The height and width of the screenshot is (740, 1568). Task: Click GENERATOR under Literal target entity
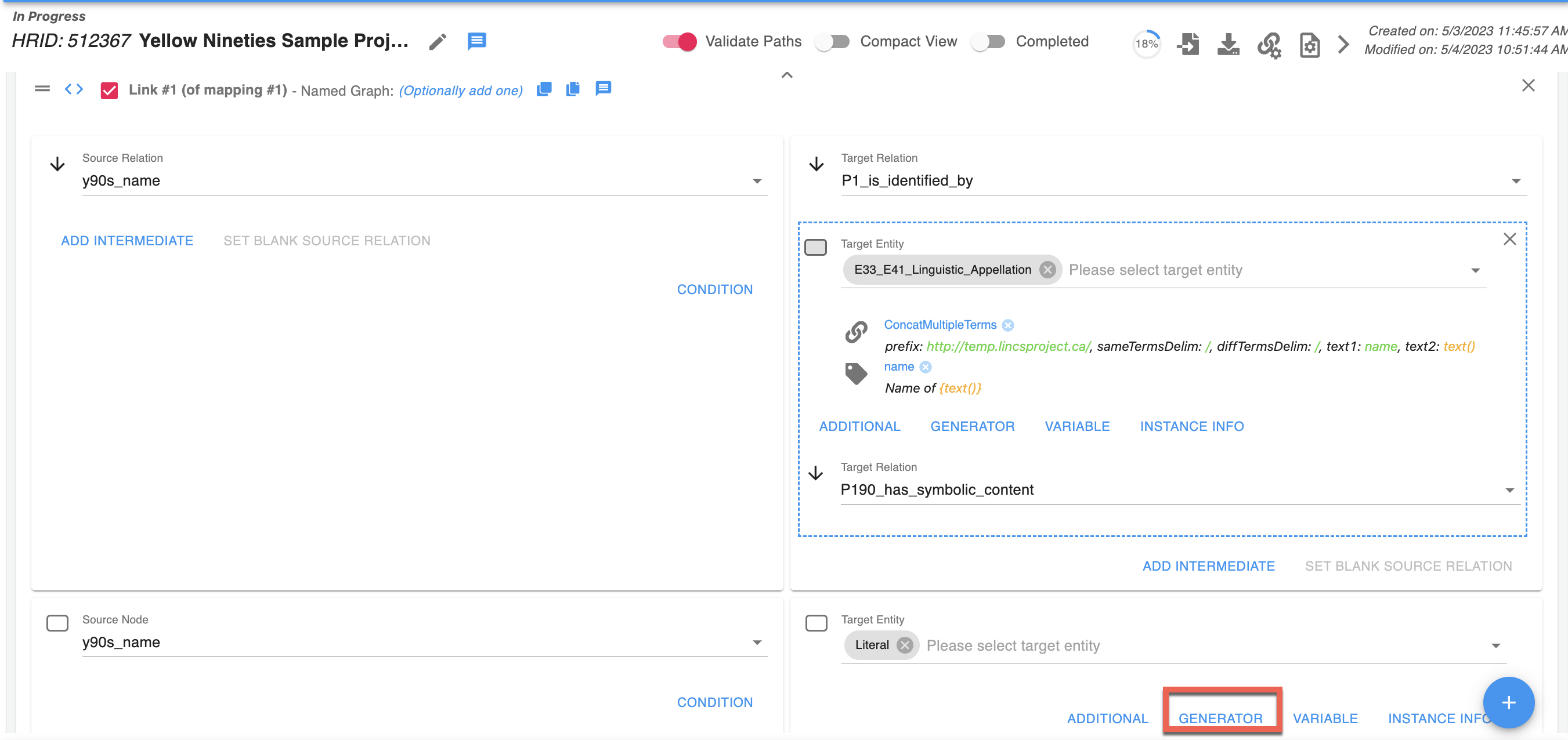pyautogui.click(x=1220, y=718)
